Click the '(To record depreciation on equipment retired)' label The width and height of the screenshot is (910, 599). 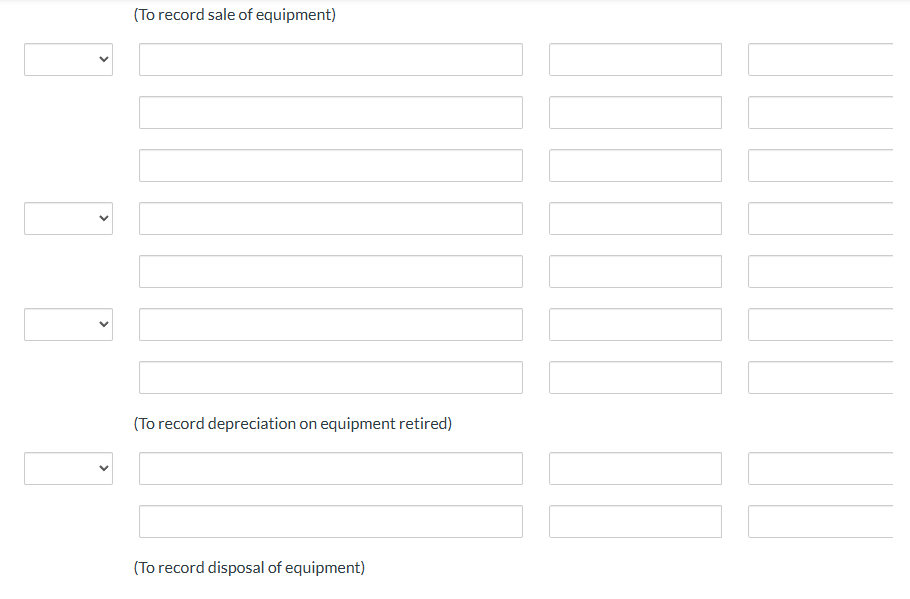click(x=292, y=423)
